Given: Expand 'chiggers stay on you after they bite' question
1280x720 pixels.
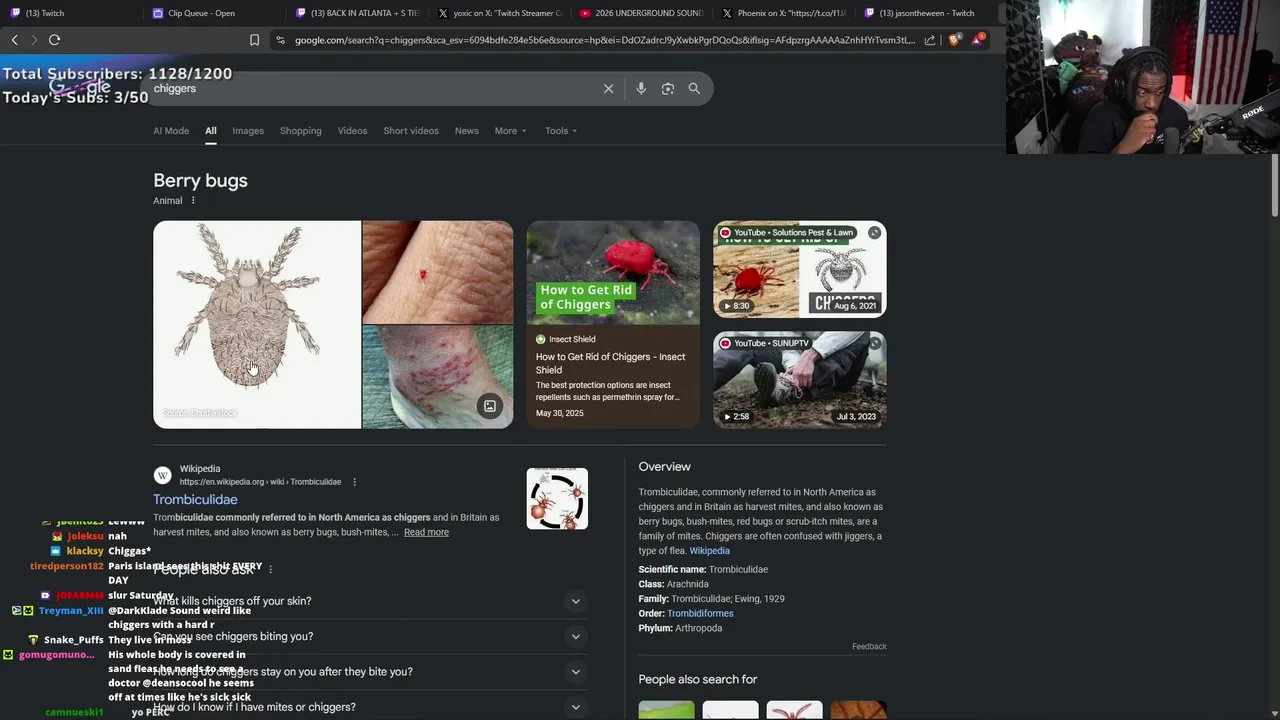Looking at the screenshot, I should tap(369, 672).
